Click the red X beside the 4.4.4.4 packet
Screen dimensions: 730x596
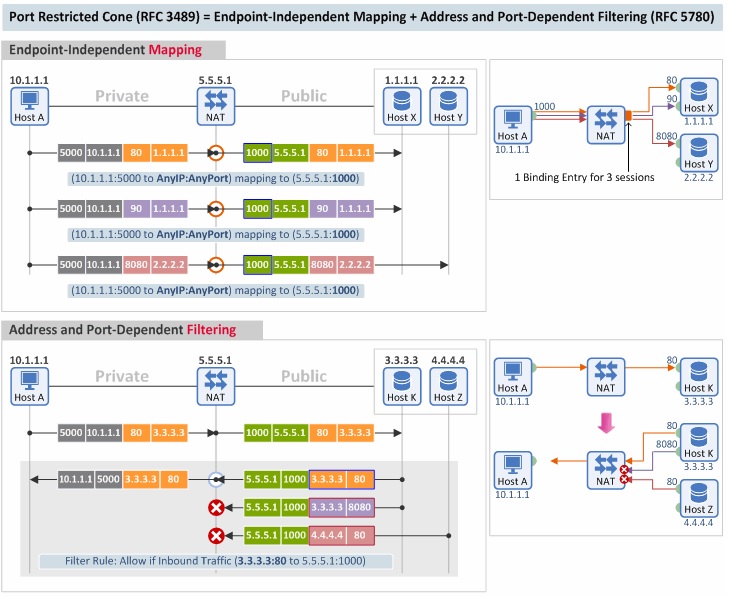214,535
